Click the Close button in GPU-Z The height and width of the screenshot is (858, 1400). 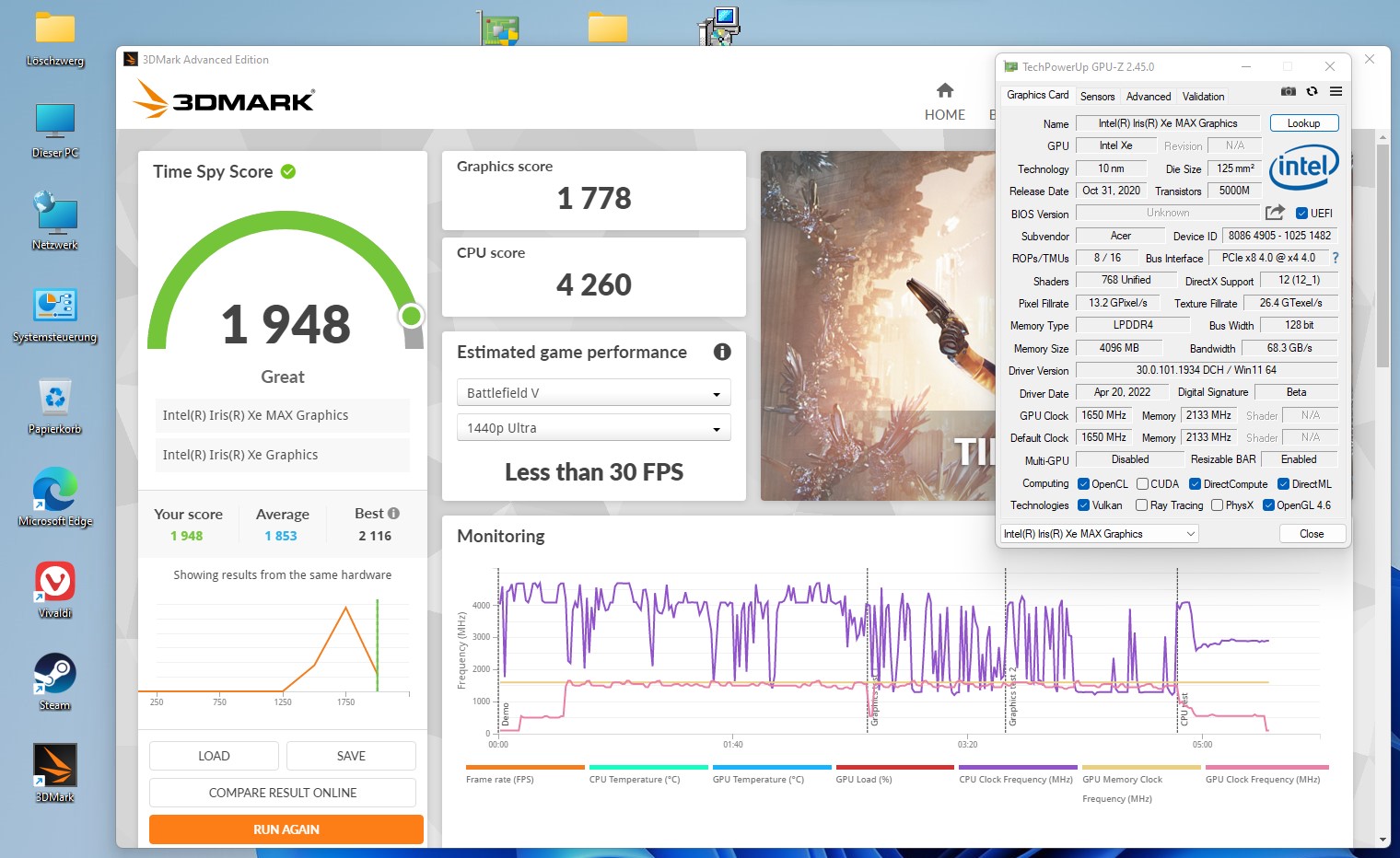tap(1312, 533)
